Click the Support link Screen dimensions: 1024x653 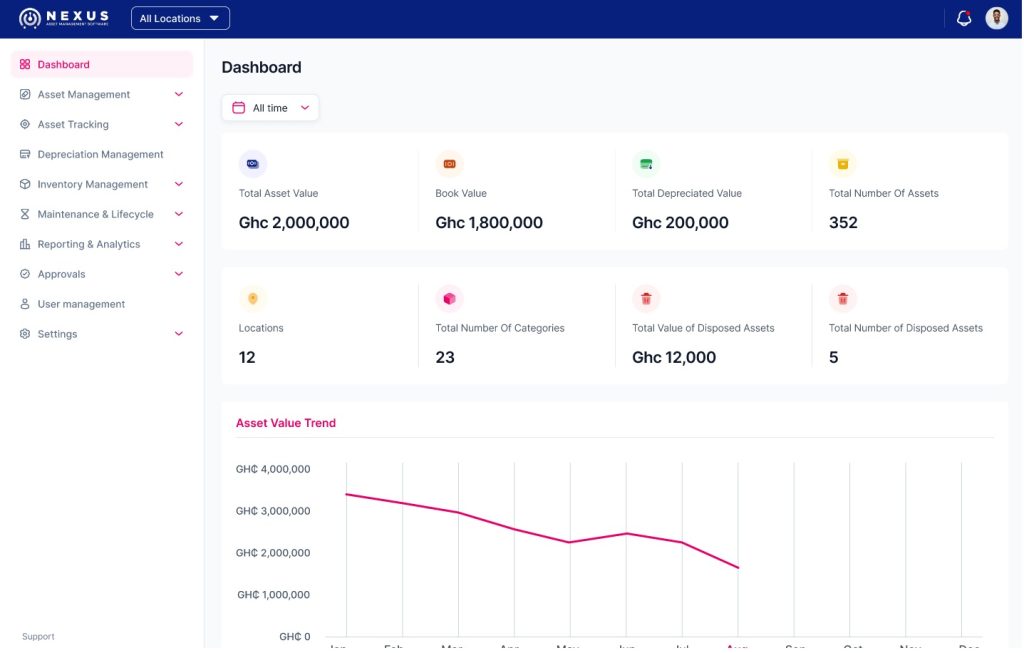38,637
